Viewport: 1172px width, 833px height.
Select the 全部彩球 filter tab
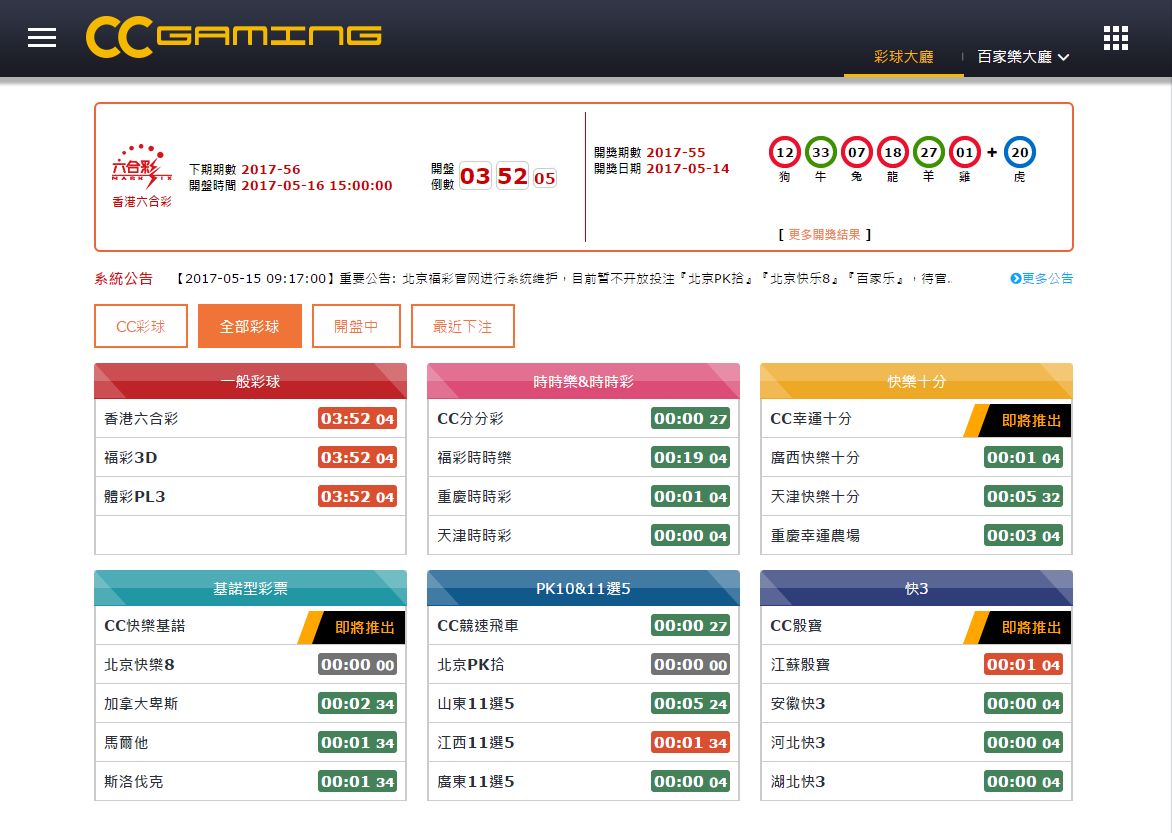[250, 326]
